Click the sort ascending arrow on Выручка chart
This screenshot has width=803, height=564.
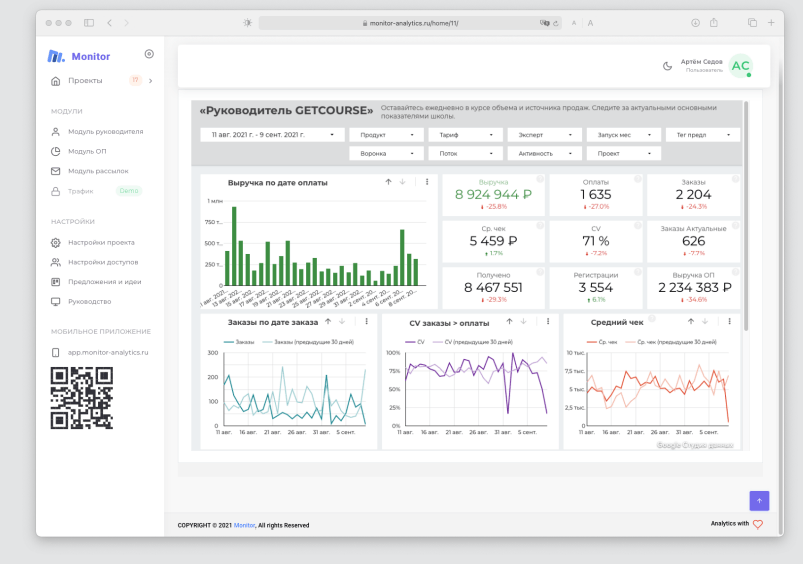pyautogui.click(x=388, y=182)
